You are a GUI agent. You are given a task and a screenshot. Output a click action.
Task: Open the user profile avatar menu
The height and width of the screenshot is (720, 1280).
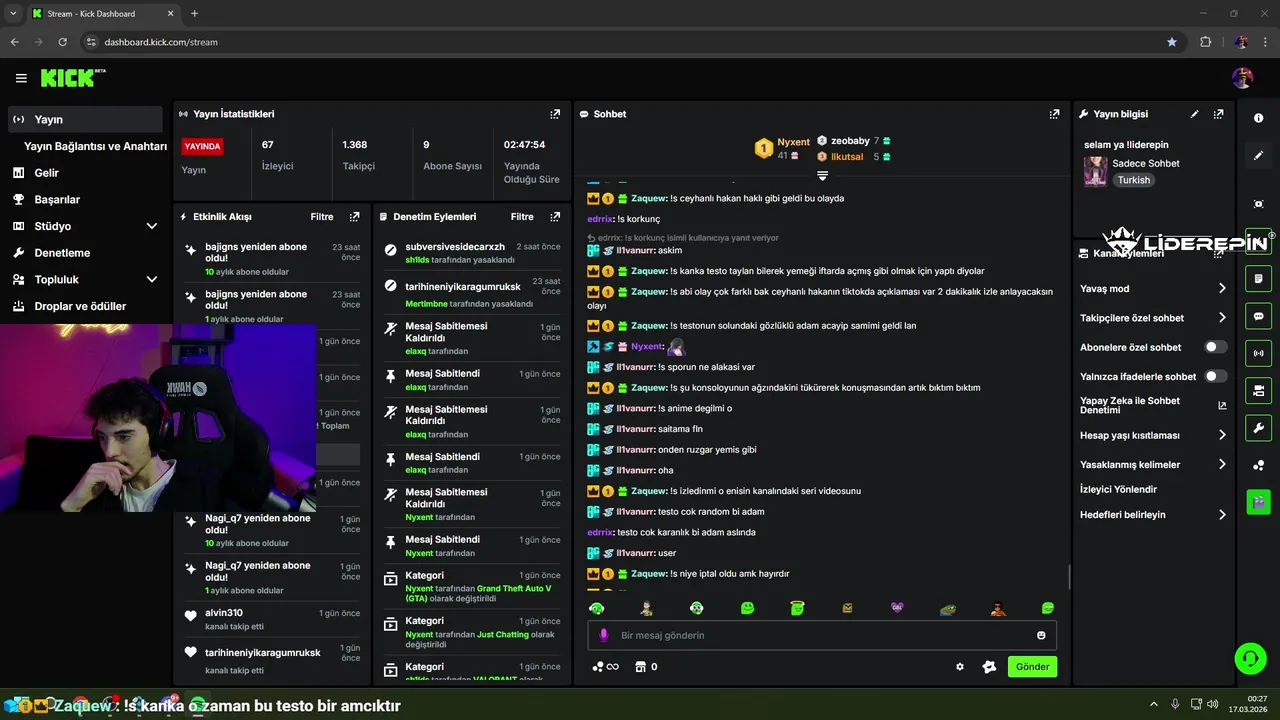(x=1242, y=78)
